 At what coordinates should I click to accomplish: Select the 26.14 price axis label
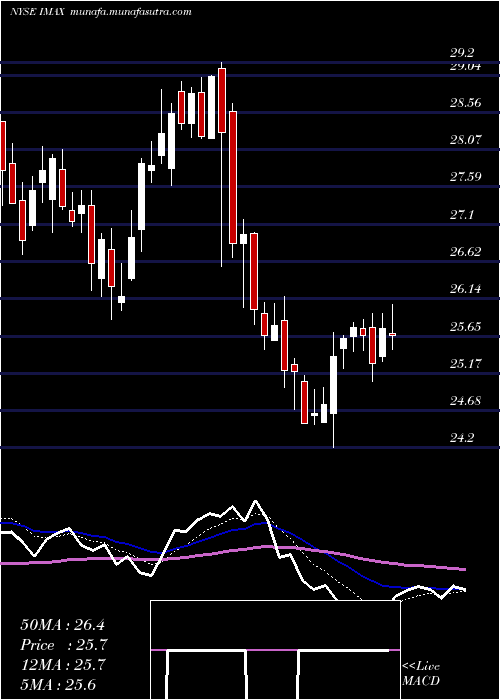(x=466, y=289)
